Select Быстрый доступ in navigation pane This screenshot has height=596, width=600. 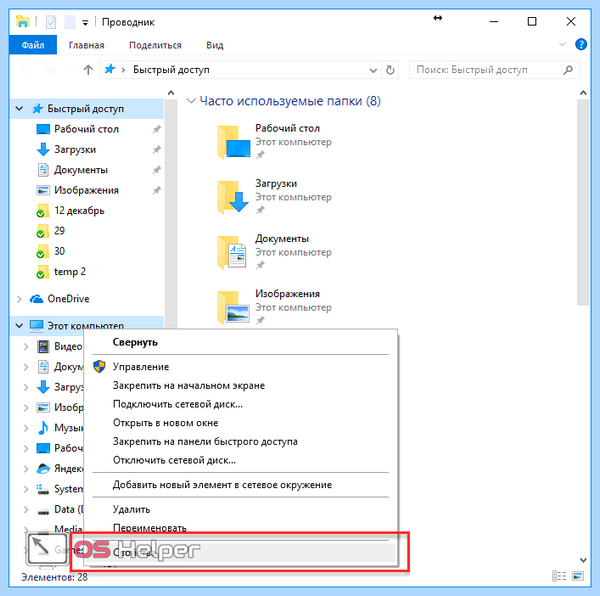86,109
